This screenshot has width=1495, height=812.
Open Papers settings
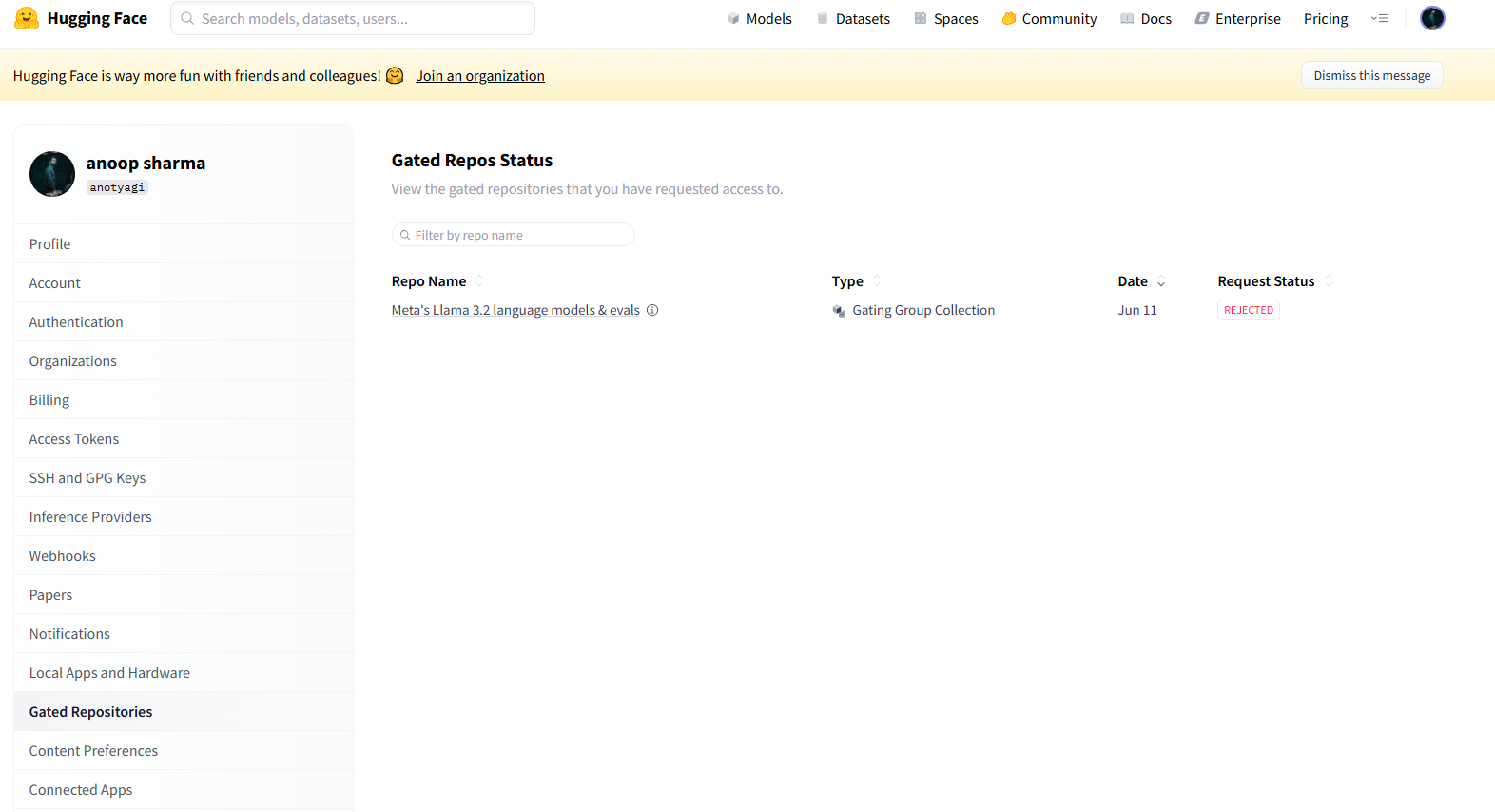[x=184, y=595]
